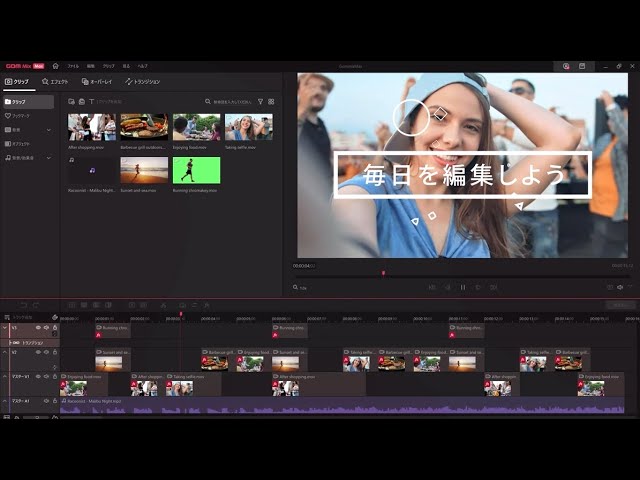This screenshot has width=640, height=480.
Task: Select the Racoonist Malibu Night audio waveform
Action: pos(342,406)
